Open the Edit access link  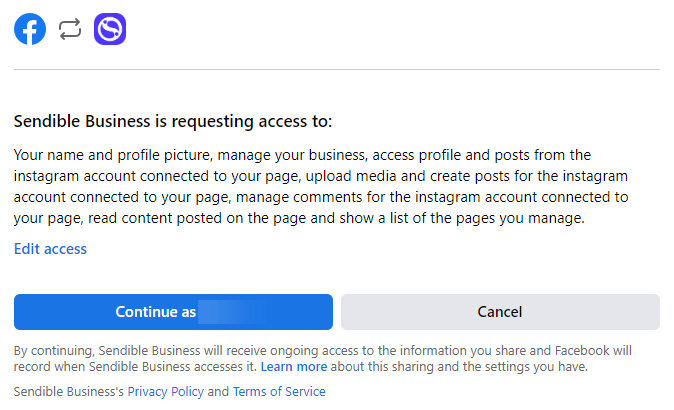coord(50,249)
